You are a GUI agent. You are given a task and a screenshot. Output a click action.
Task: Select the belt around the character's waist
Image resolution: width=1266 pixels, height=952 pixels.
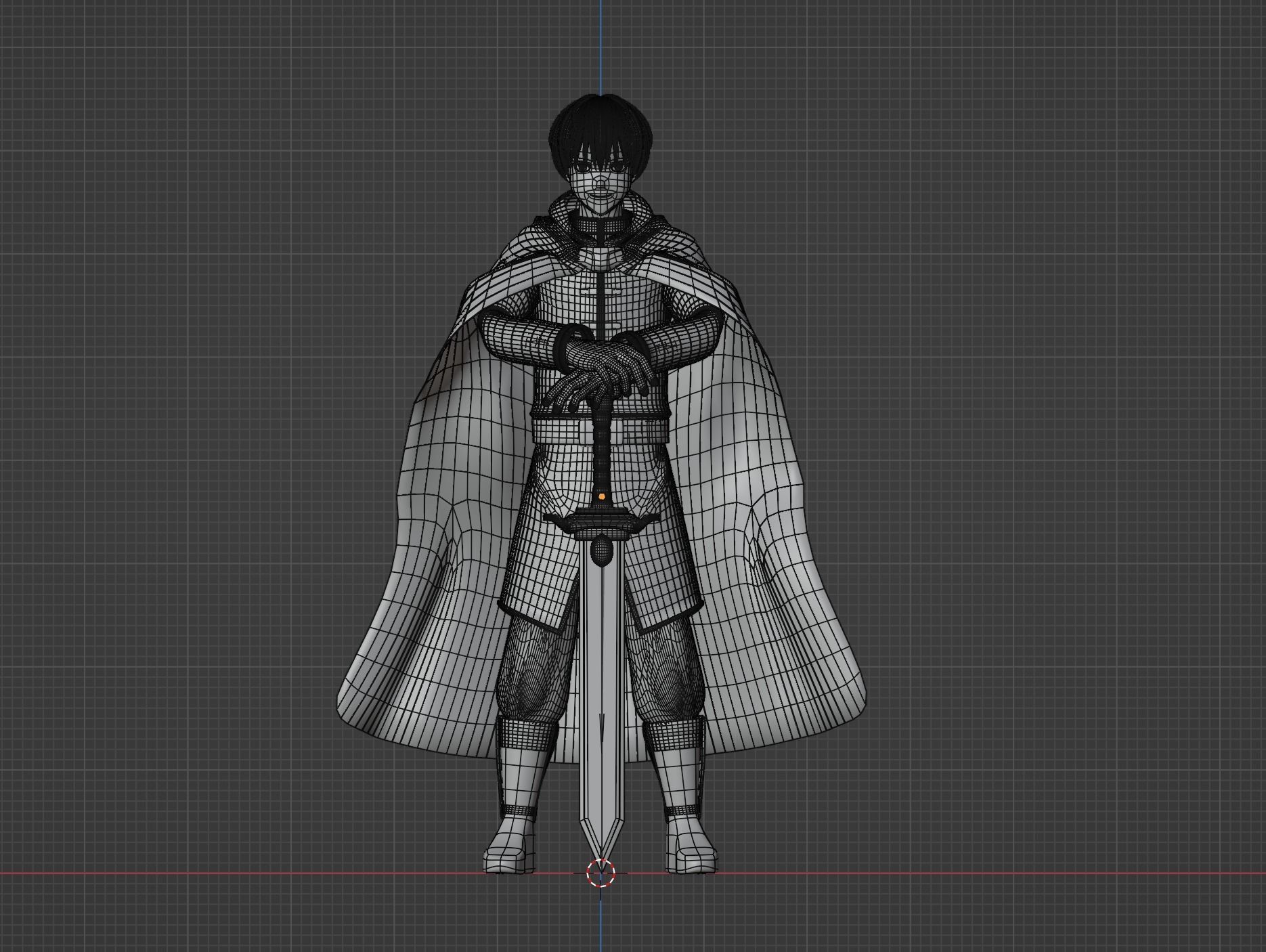[600, 430]
